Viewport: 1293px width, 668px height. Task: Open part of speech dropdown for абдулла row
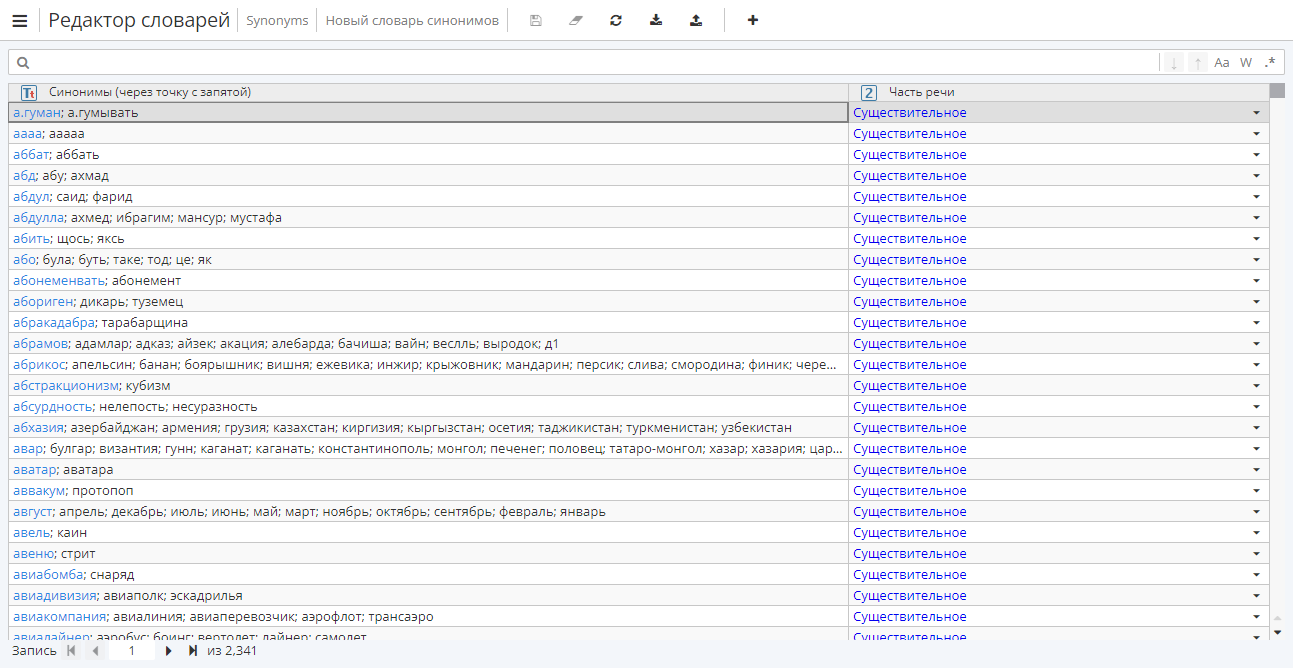(1257, 218)
